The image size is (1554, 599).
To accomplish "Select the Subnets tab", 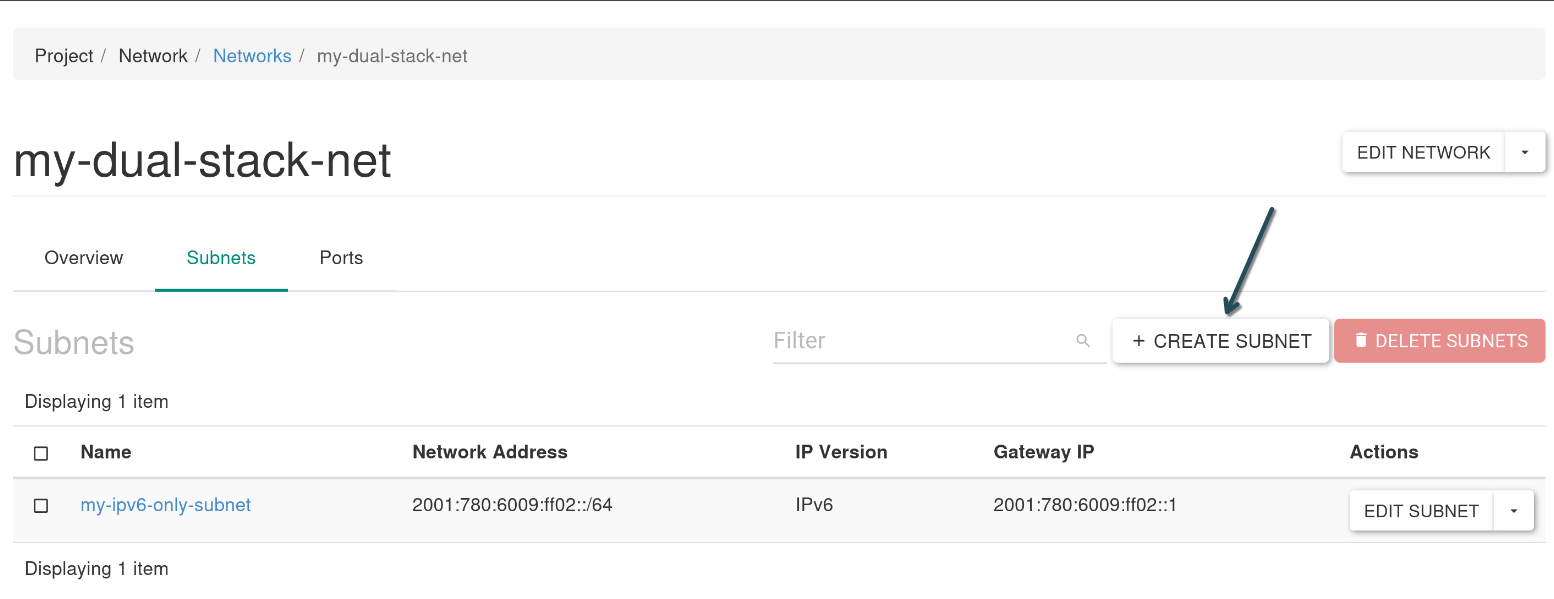I will tap(221, 258).
